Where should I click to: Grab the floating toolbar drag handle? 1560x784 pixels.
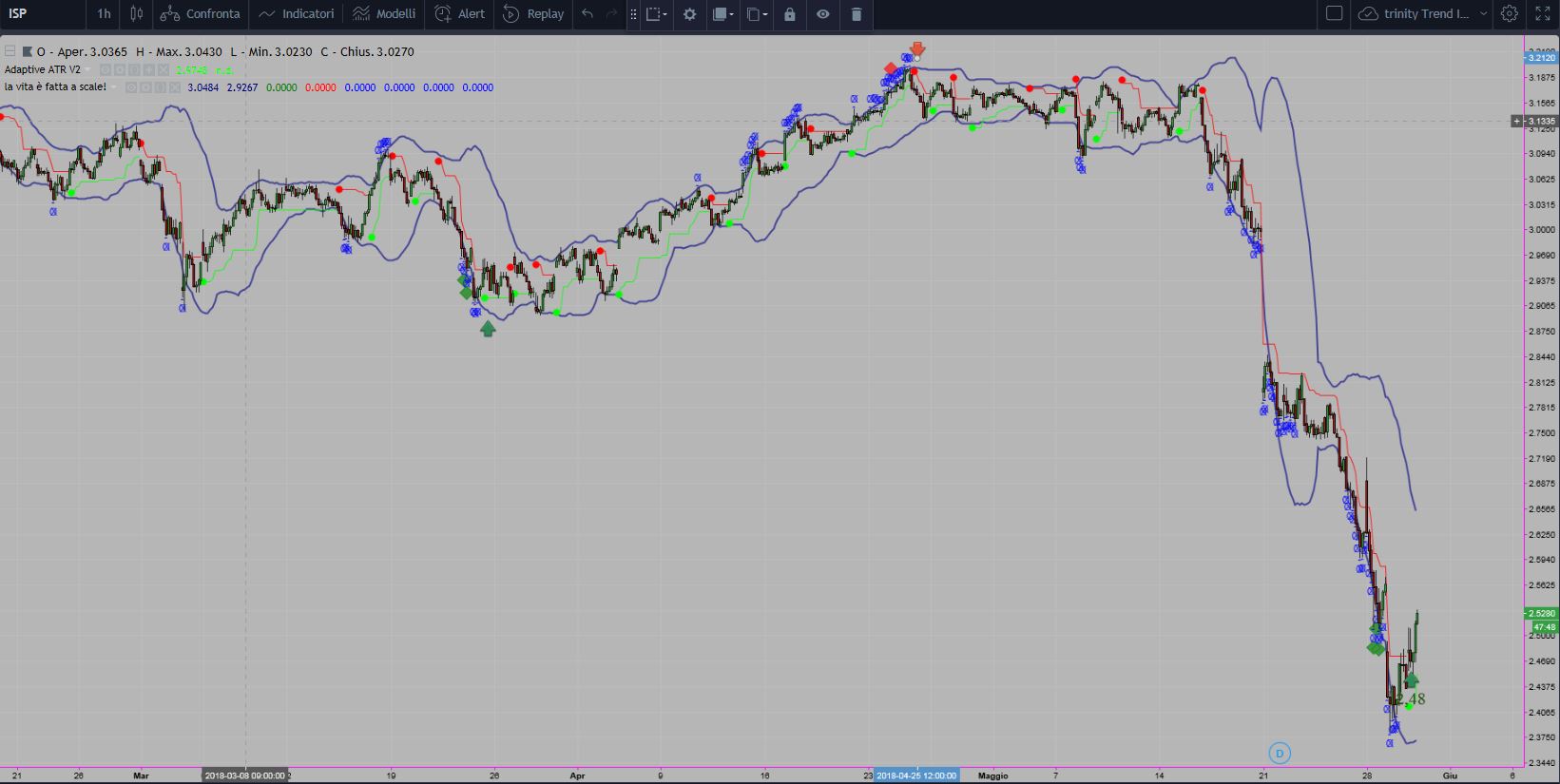[633, 14]
